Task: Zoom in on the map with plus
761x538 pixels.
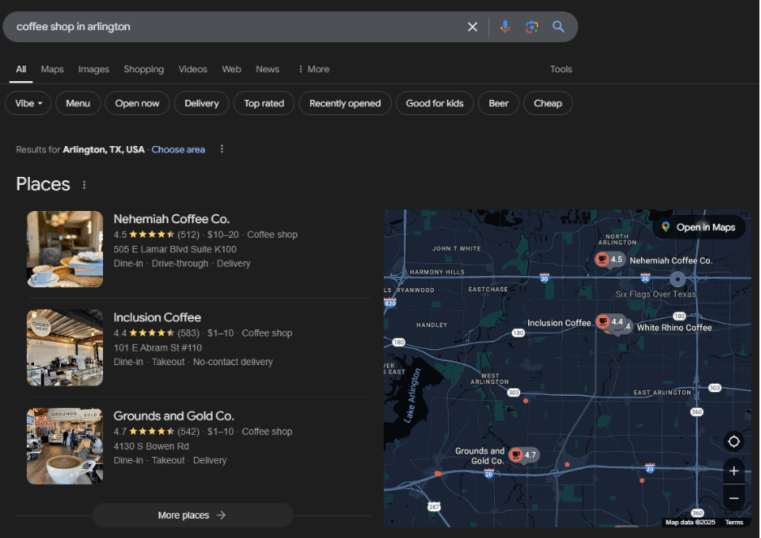Action: 734,471
